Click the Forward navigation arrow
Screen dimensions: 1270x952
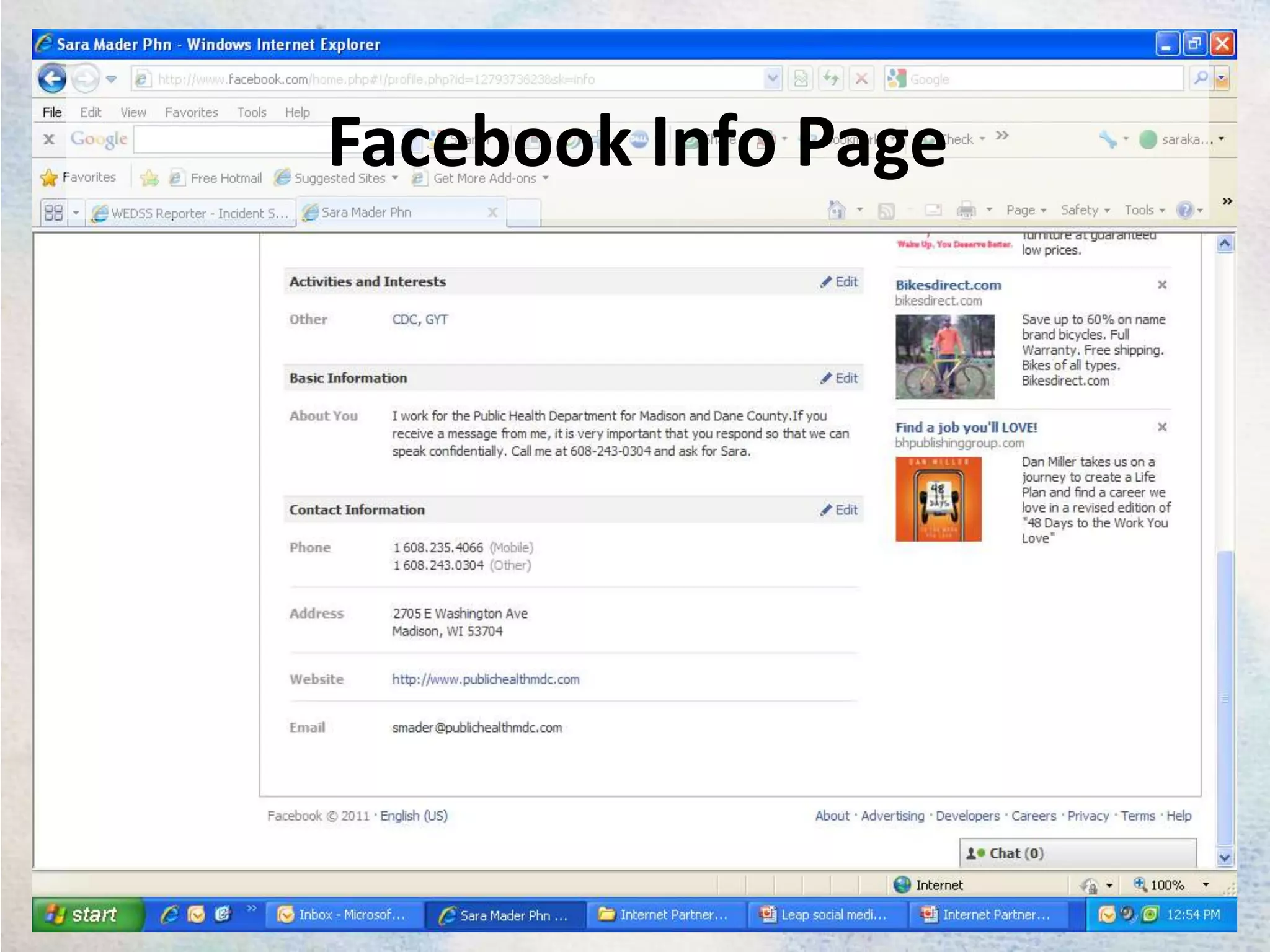pos(86,79)
